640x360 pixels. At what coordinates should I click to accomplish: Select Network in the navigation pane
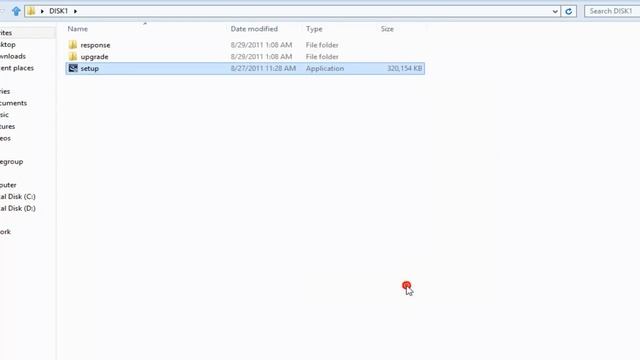(x=5, y=232)
